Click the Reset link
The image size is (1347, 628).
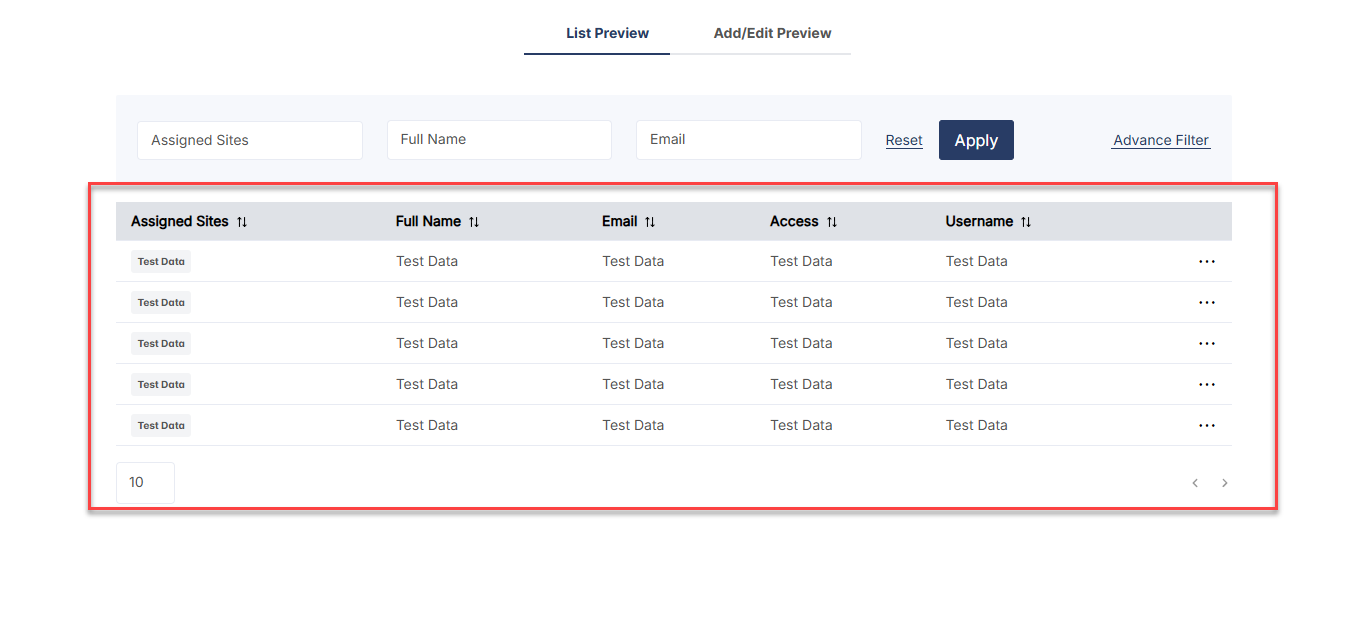click(904, 140)
